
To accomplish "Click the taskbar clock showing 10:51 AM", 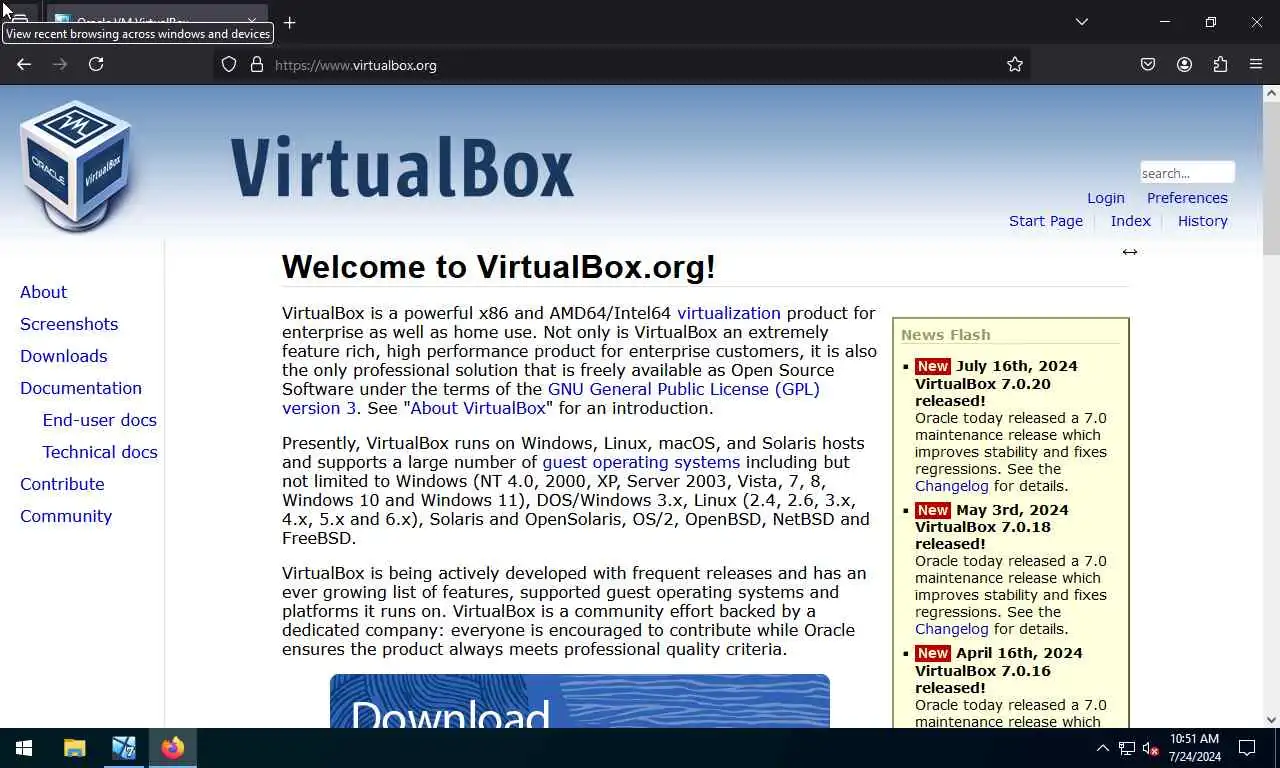I will click(x=1194, y=748).
